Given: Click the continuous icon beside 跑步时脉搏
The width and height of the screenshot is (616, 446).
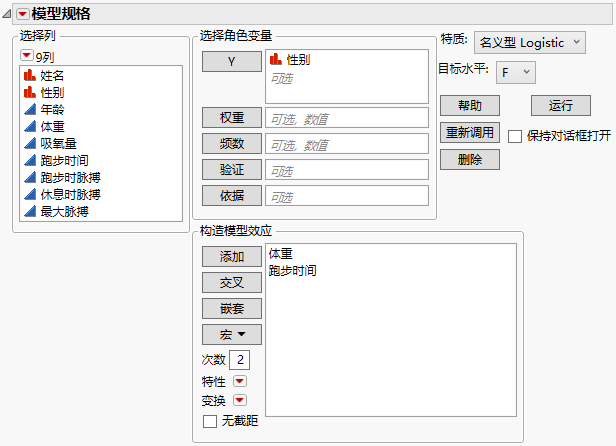Looking at the screenshot, I should point(30,177).
